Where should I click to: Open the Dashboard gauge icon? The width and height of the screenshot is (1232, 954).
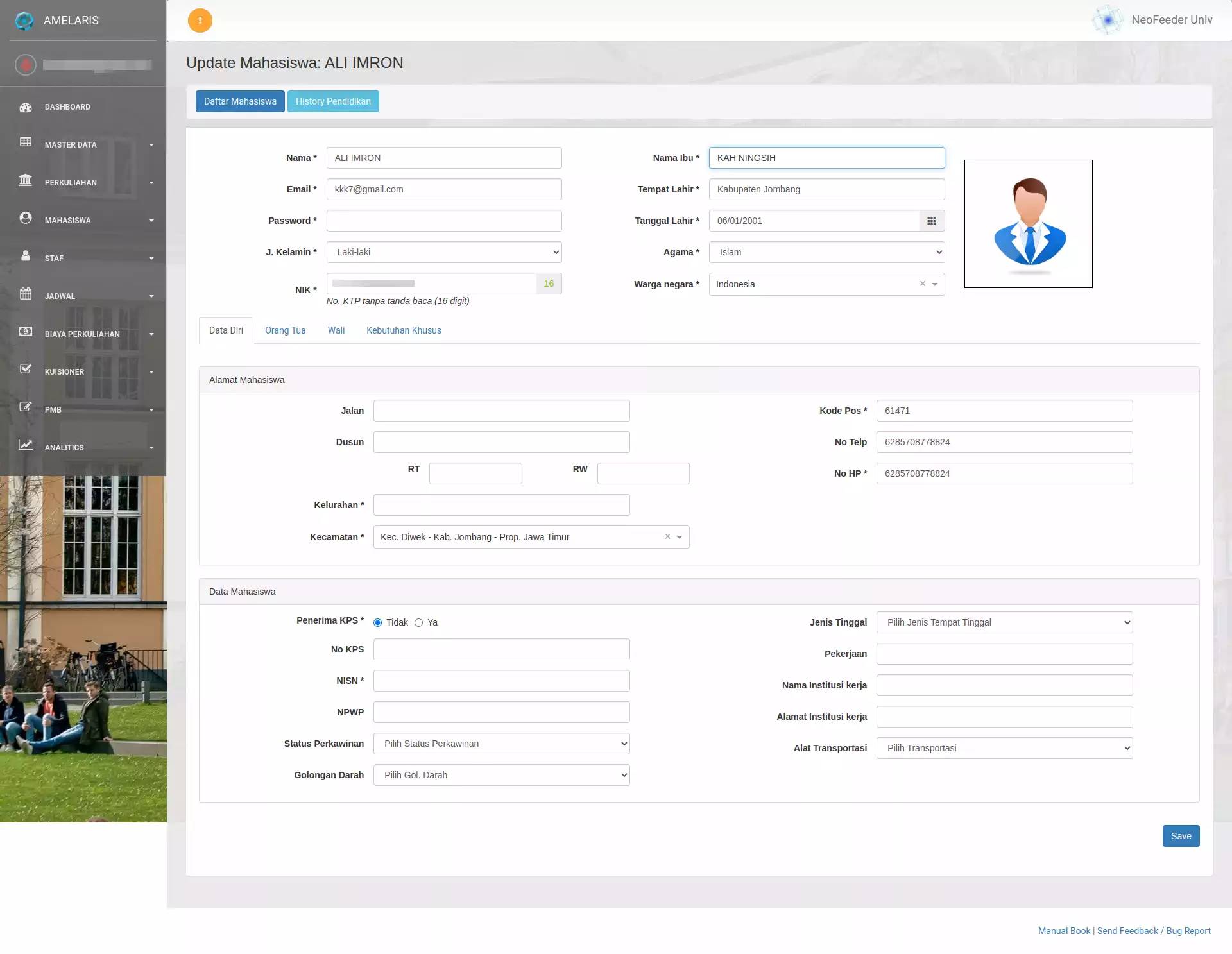click(26, 107)
